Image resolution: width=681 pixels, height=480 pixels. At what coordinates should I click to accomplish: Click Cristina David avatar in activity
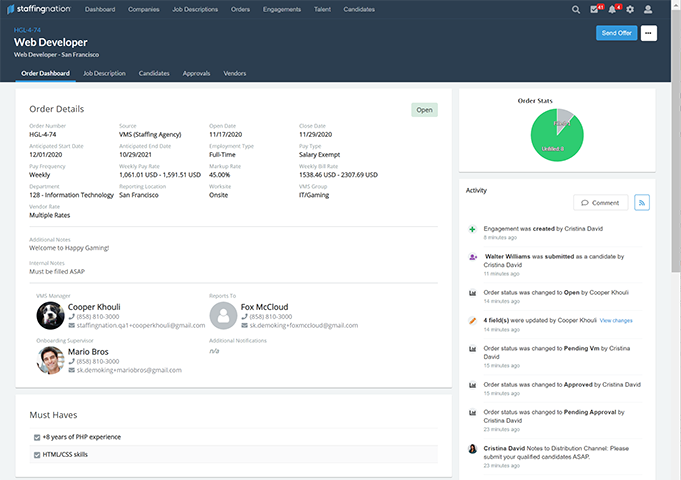coord(473,449)
